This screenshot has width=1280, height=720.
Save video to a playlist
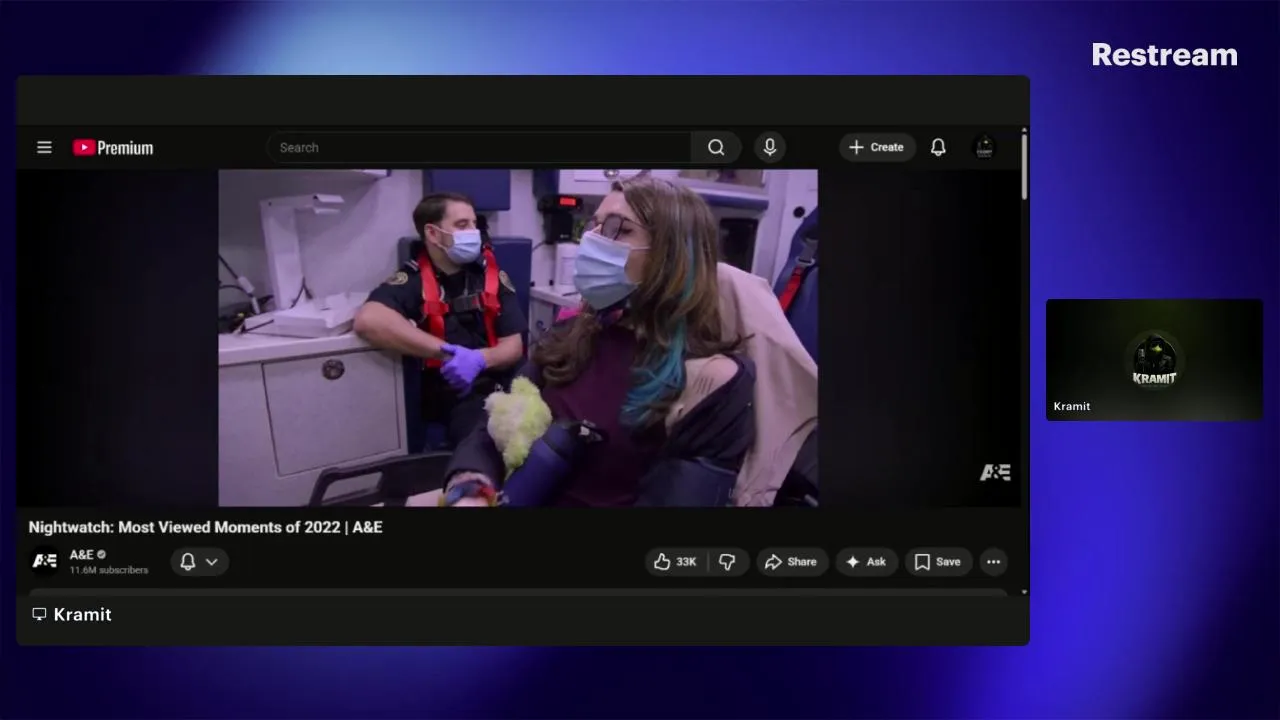coord(938,562)
